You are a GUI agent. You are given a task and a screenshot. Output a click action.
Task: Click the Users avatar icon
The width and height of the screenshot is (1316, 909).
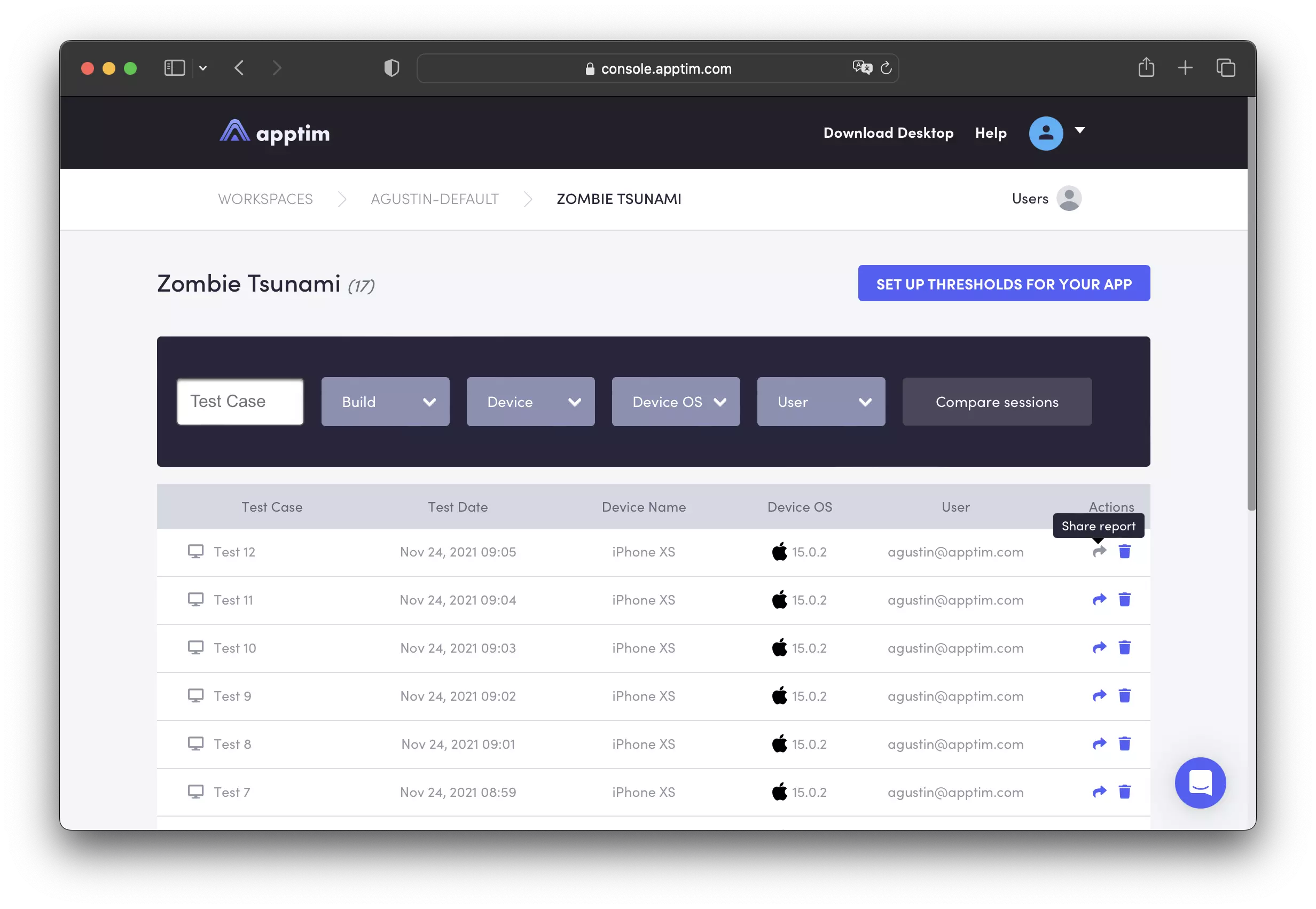pyautogui.click(x=1068, y=199)
